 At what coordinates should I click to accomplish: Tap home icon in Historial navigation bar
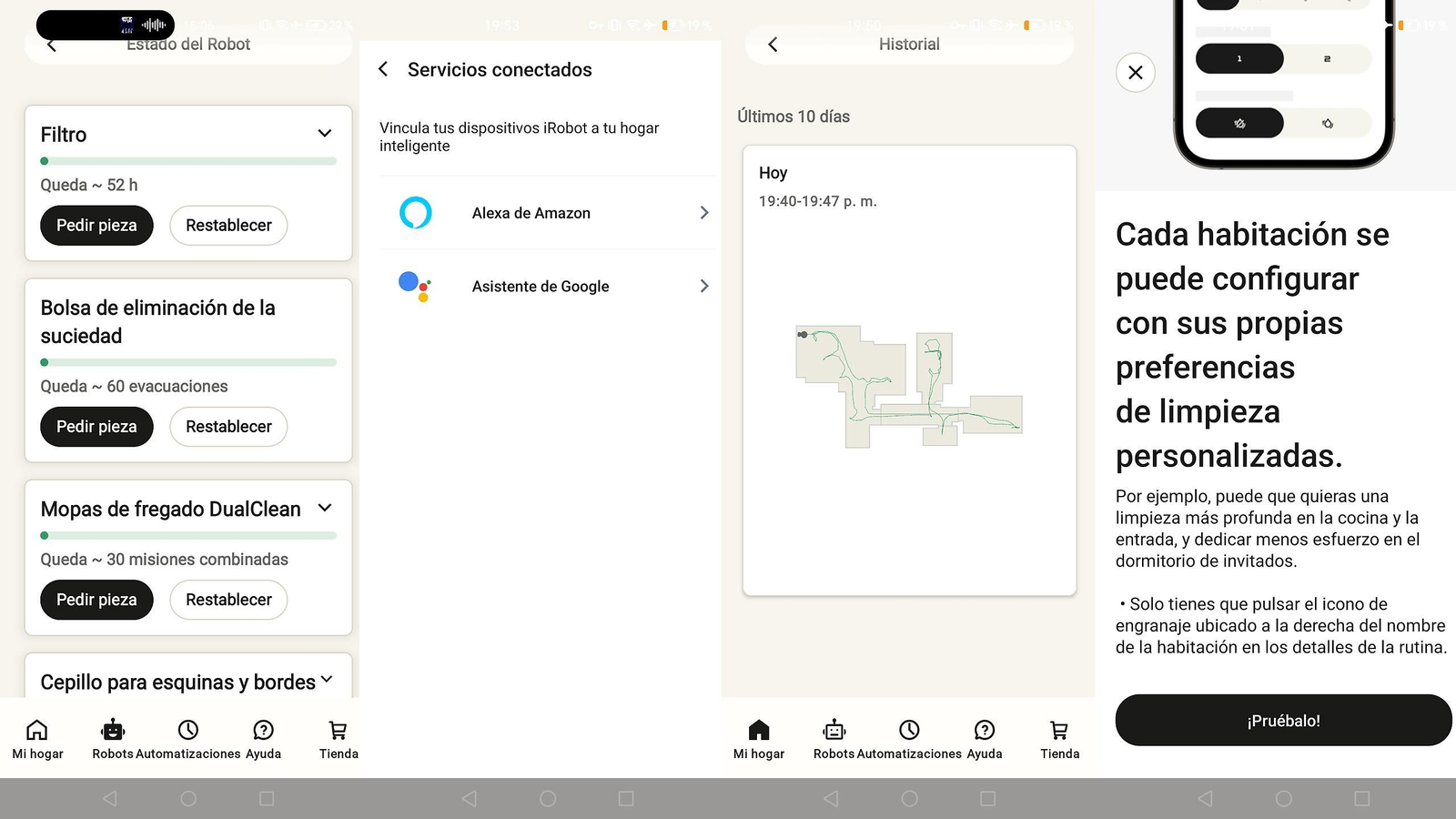tap(759, 730)
